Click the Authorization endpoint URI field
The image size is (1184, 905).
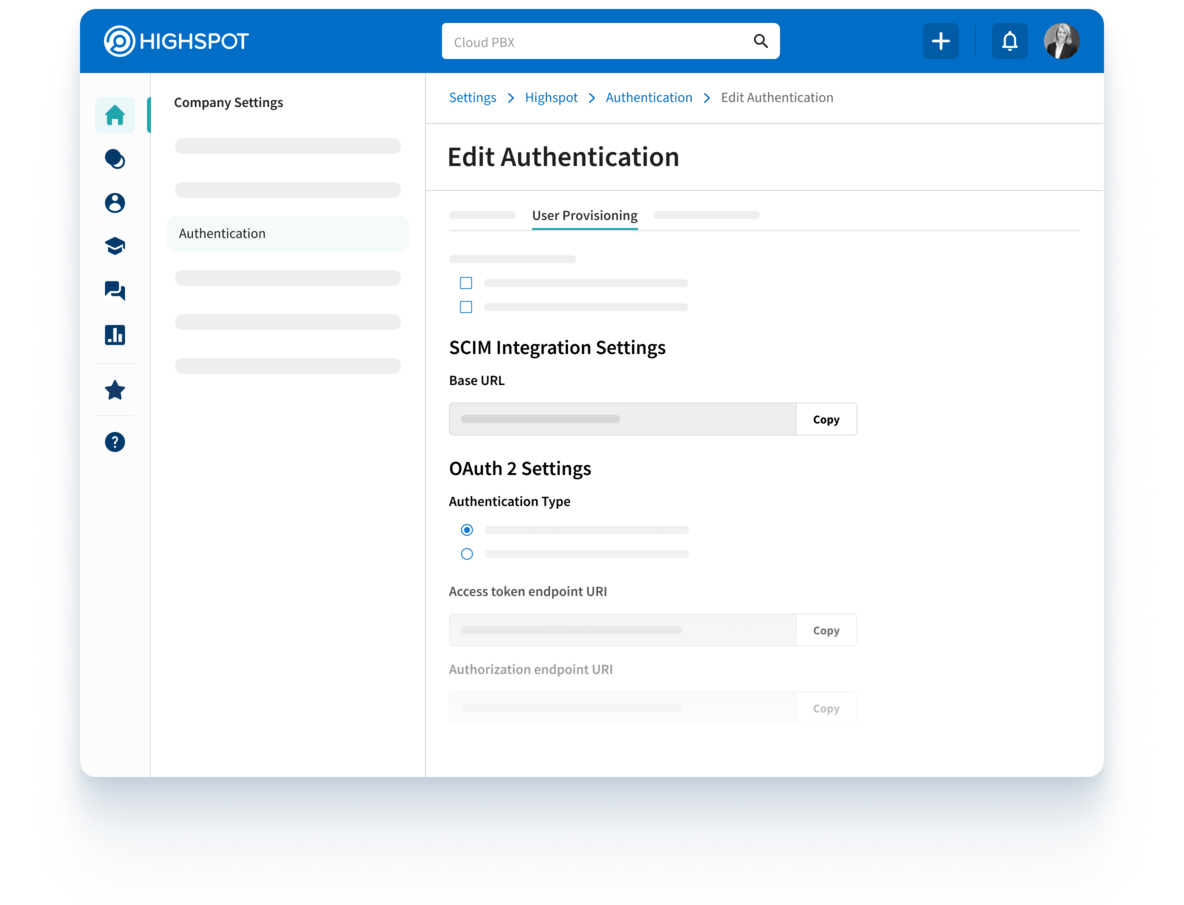(x=622, y=709)
